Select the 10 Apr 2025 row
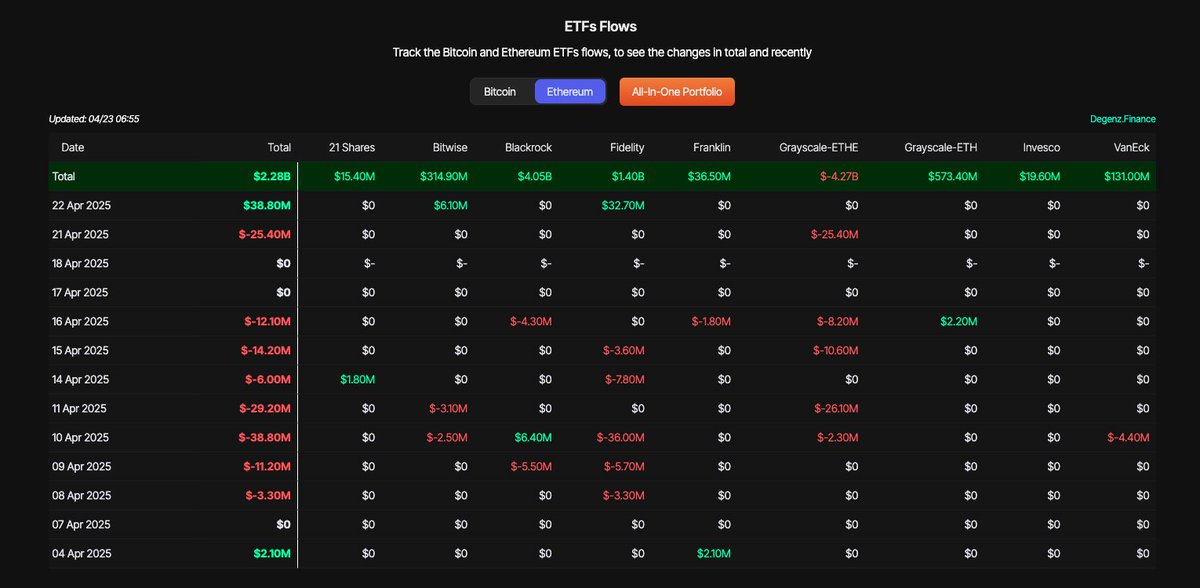Screen dimensions: 1200x588 [602, 437]
